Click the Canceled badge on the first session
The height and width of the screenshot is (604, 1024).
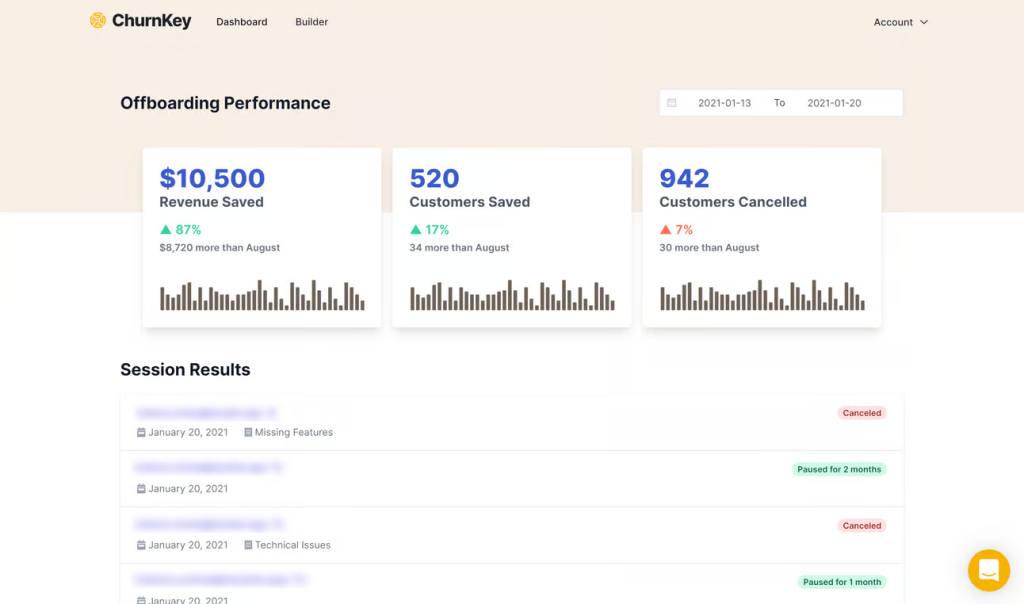861,412
